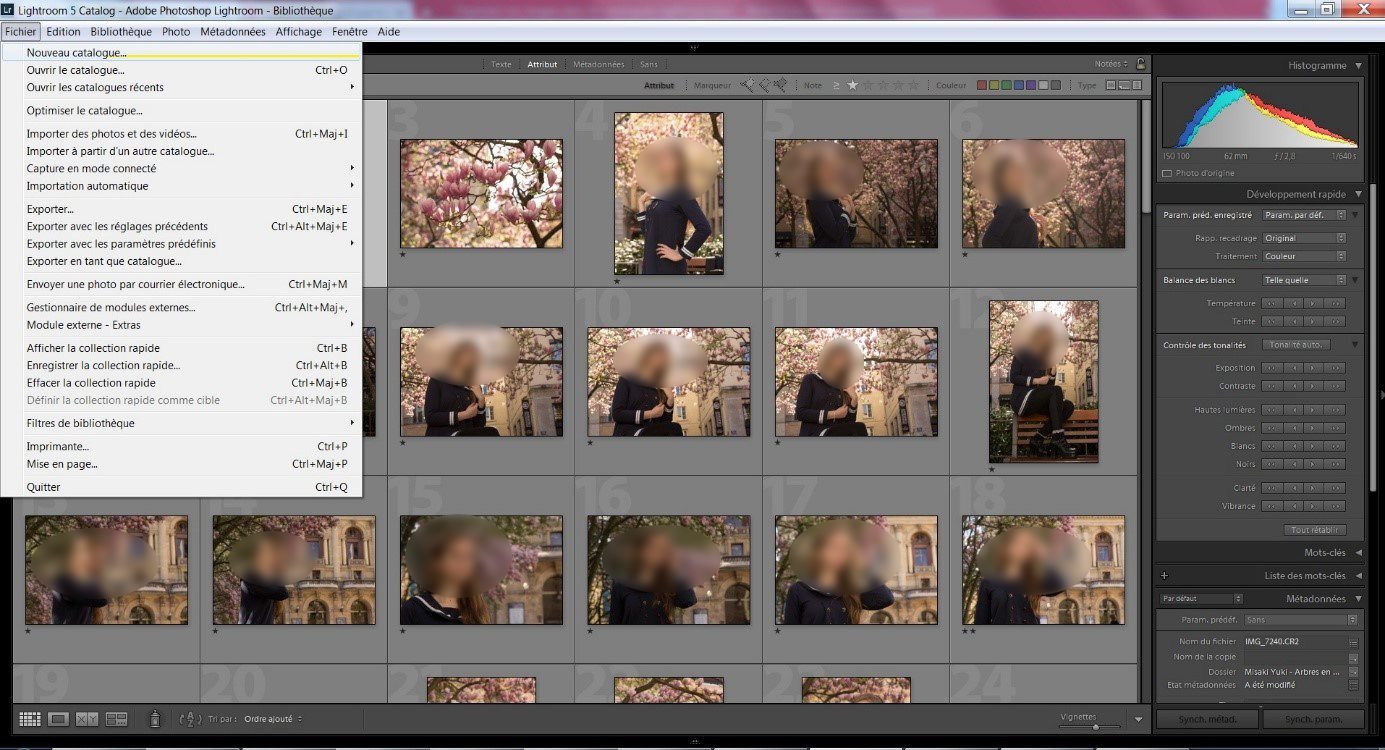Click Tonalité auto. button
The height and width of the screenshot is (750, 1385).
click(x=1296, y=345)
